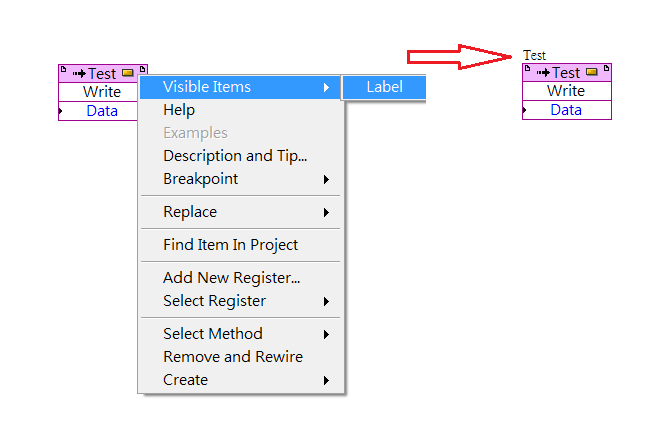
Task: Choose Help from the context menu
Action: [240, 110]
